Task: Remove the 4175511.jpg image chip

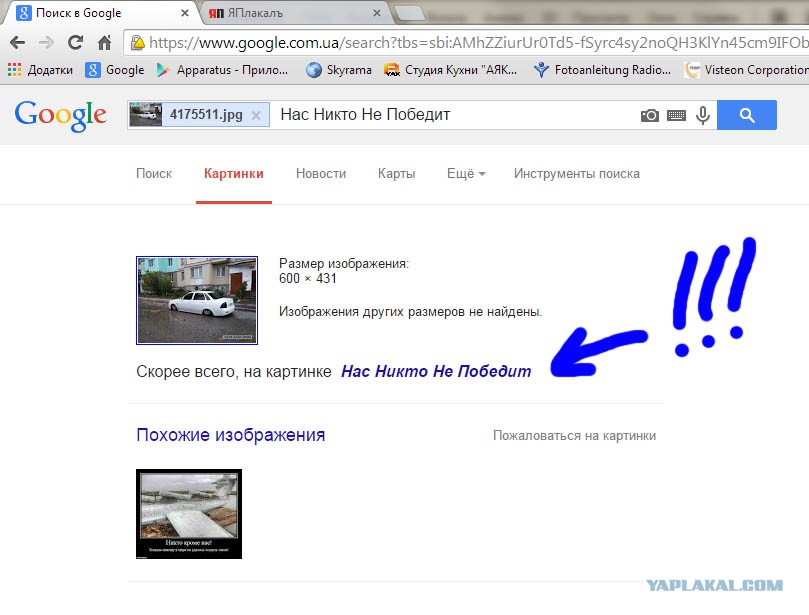Action: [256, 115]
